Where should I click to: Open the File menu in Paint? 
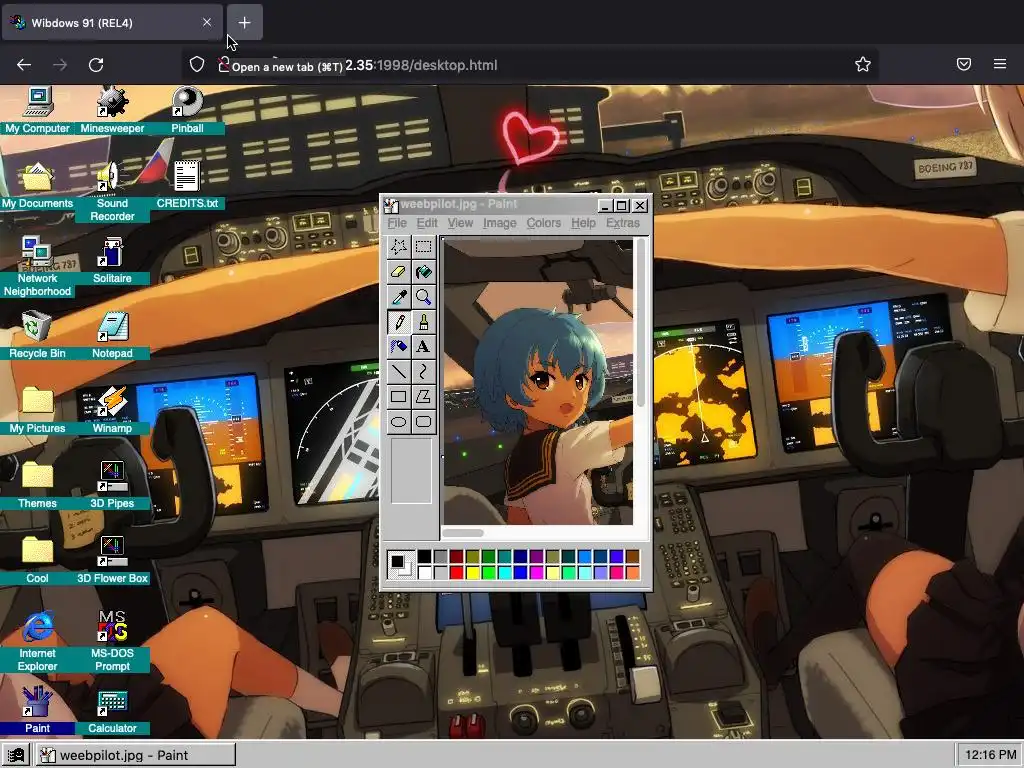[x=397, y=223]
